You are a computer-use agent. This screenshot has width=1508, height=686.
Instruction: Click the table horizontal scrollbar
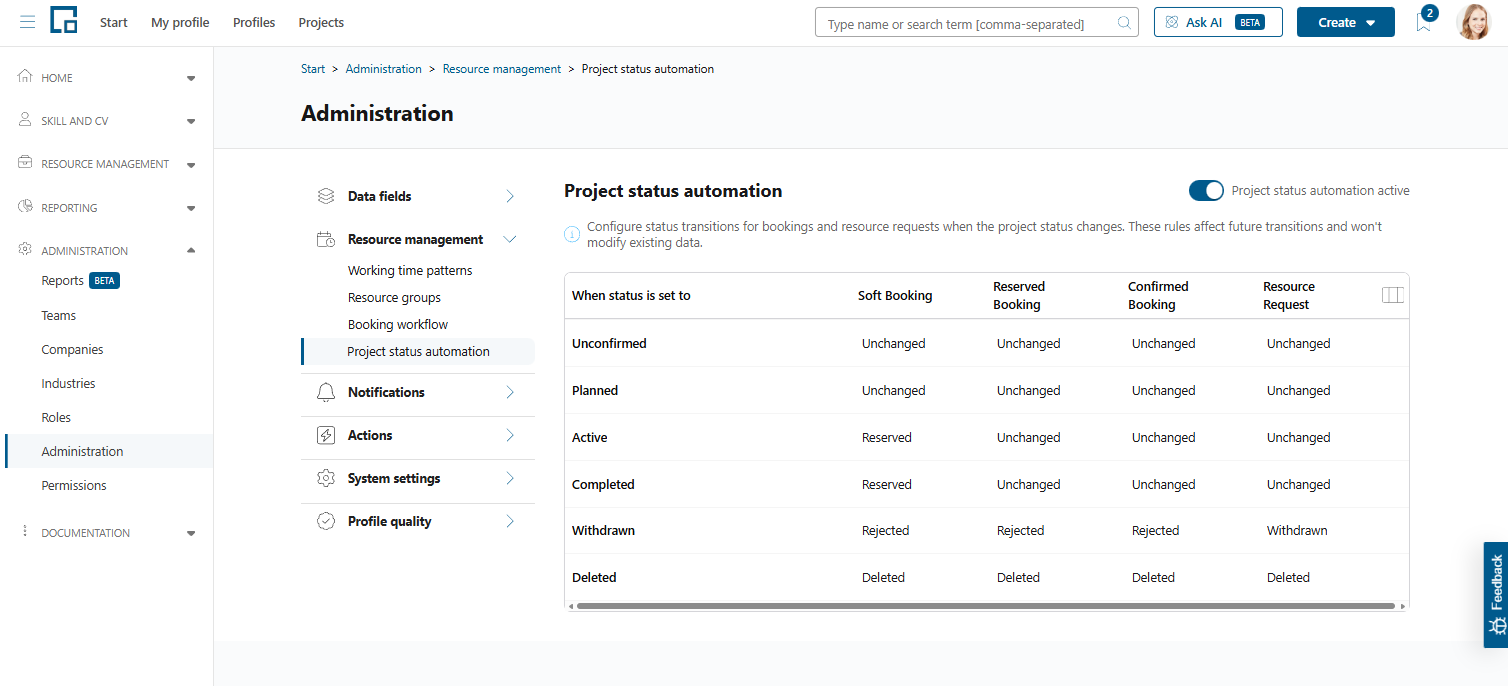point(985,606)
